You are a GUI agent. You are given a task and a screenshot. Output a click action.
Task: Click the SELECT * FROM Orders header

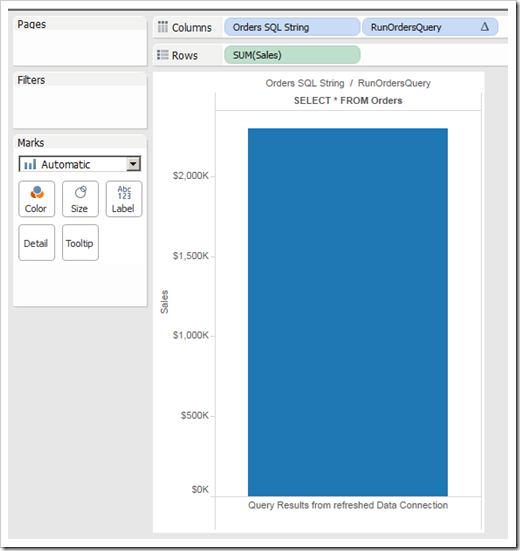(348, 101)
